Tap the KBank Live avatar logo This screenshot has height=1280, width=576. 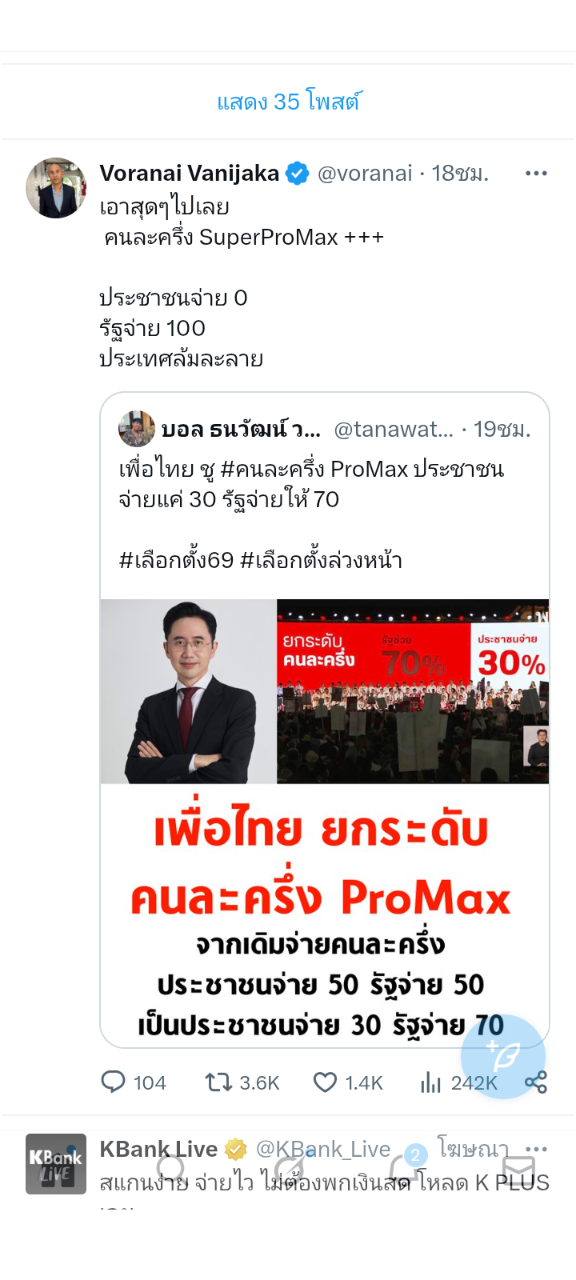[x=56, y=1164]
